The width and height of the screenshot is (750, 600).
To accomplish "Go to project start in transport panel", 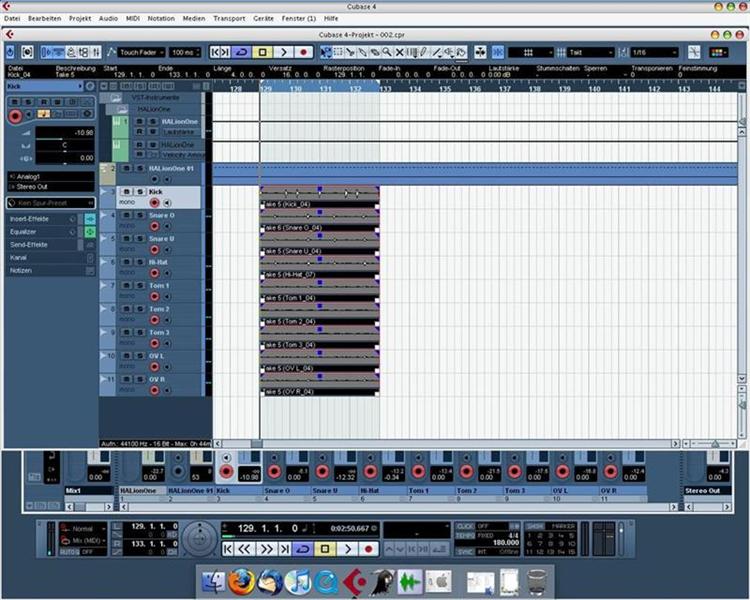I will click(x=228, y=549).
